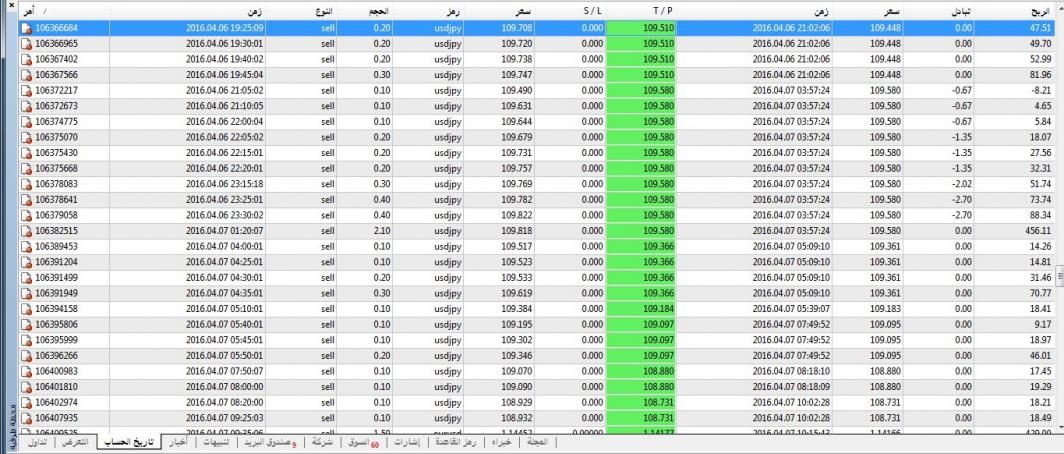
Task: Select the profit value -8.21
Action: click(1042, 90)
